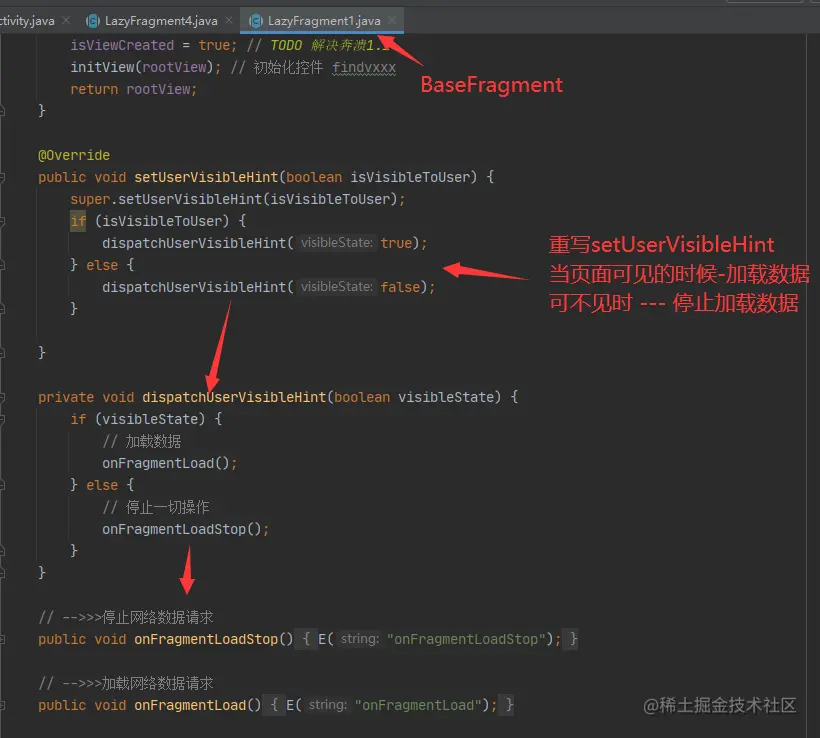Place cursor on isViewCreated variable
Screen dimensions: 820x738
click(x=122, y=46)
